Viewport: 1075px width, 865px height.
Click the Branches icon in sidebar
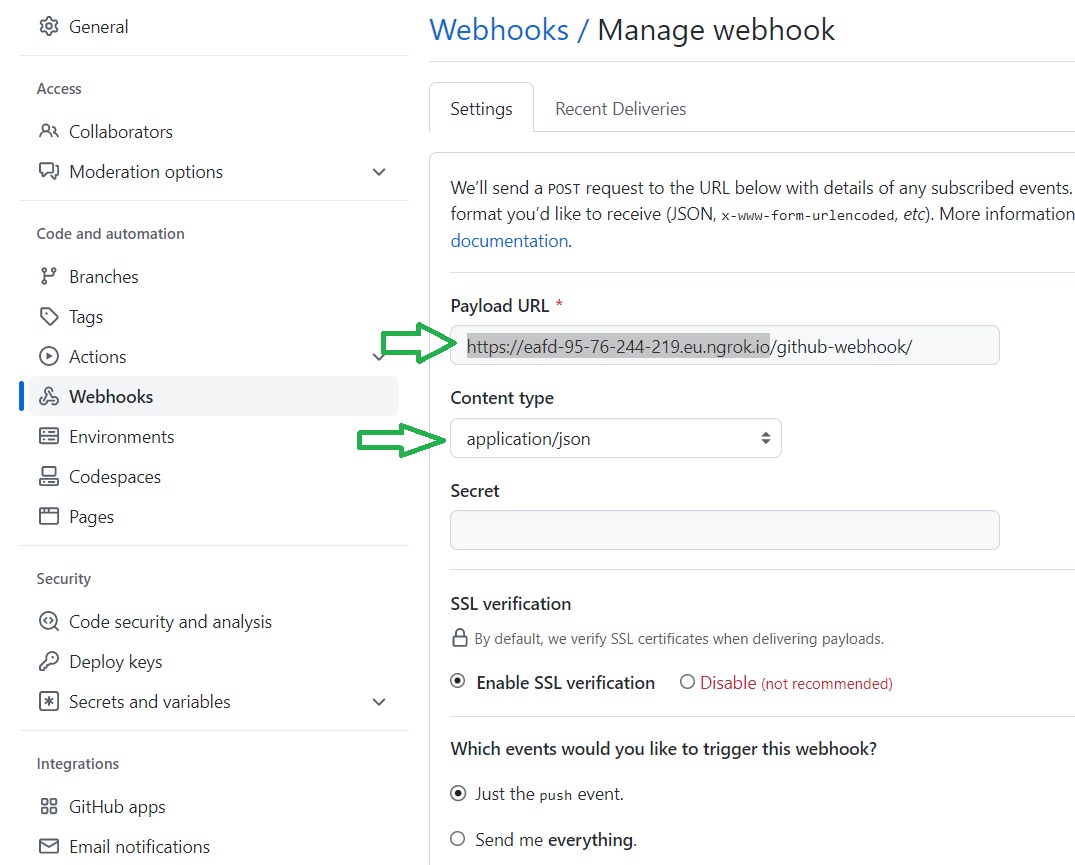48,277
